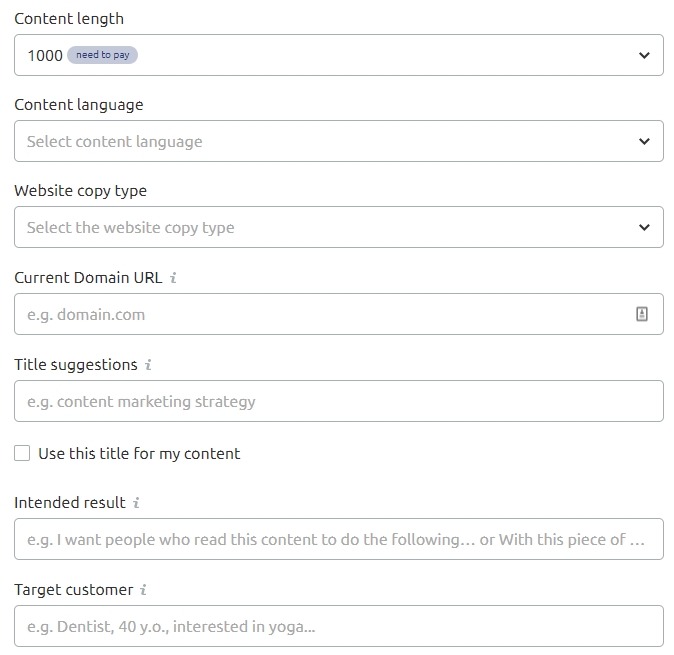Click the info icon beside Target customer
This screenshot has width=674, height=655.
[144, 590]
